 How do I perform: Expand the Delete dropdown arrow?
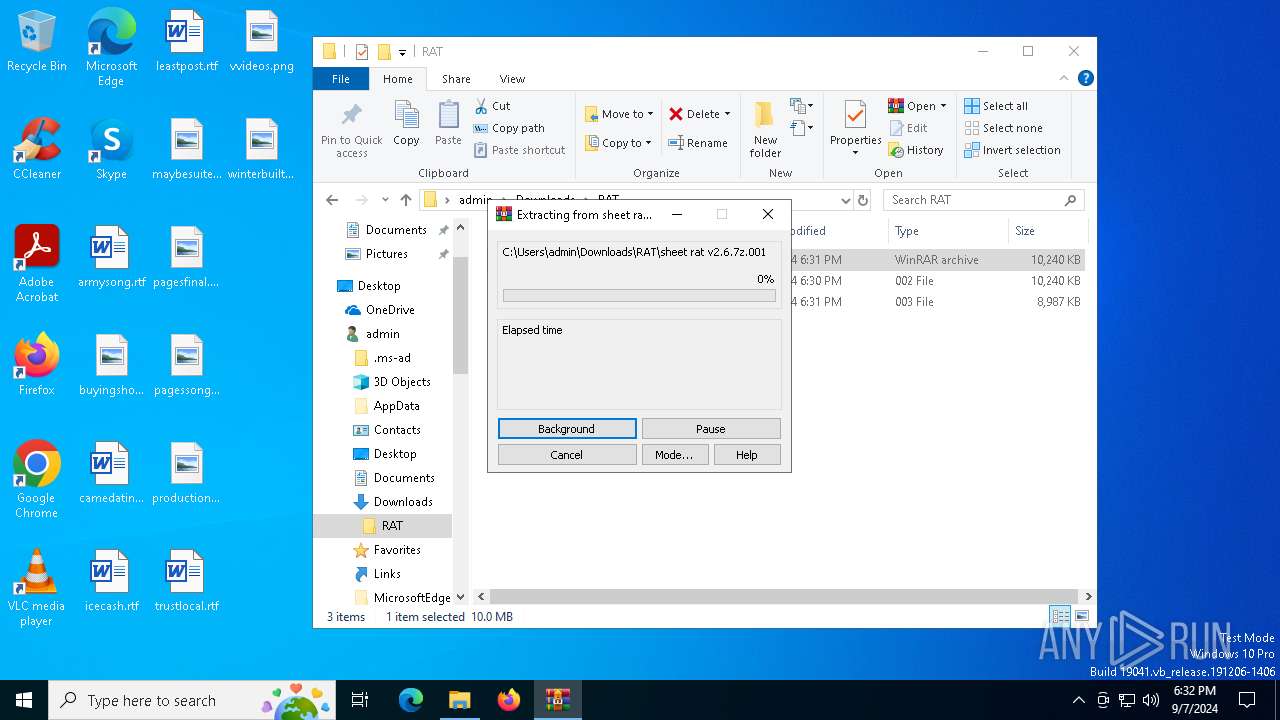tap(727, 114)
